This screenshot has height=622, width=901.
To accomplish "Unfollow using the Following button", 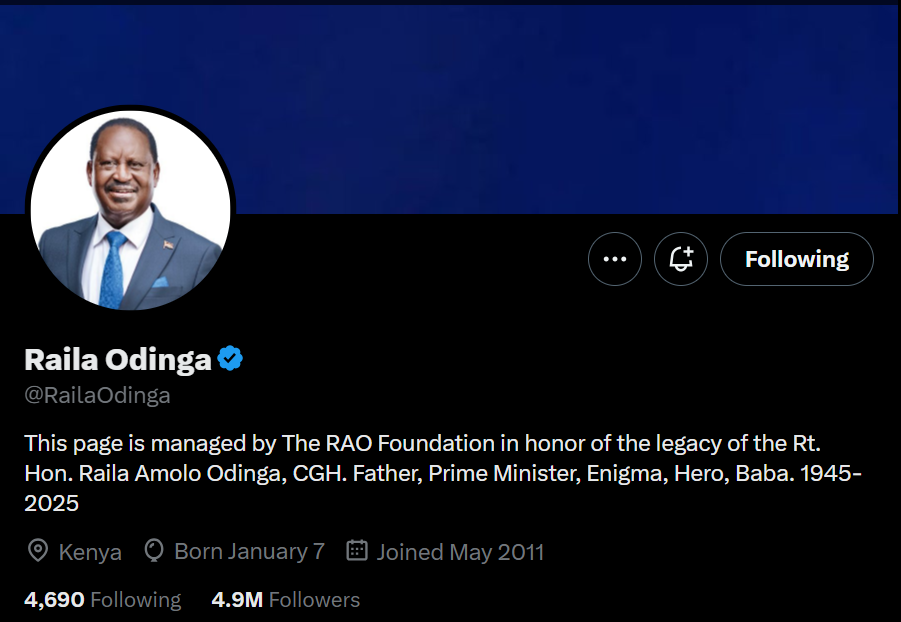I will tap(796, 259).
